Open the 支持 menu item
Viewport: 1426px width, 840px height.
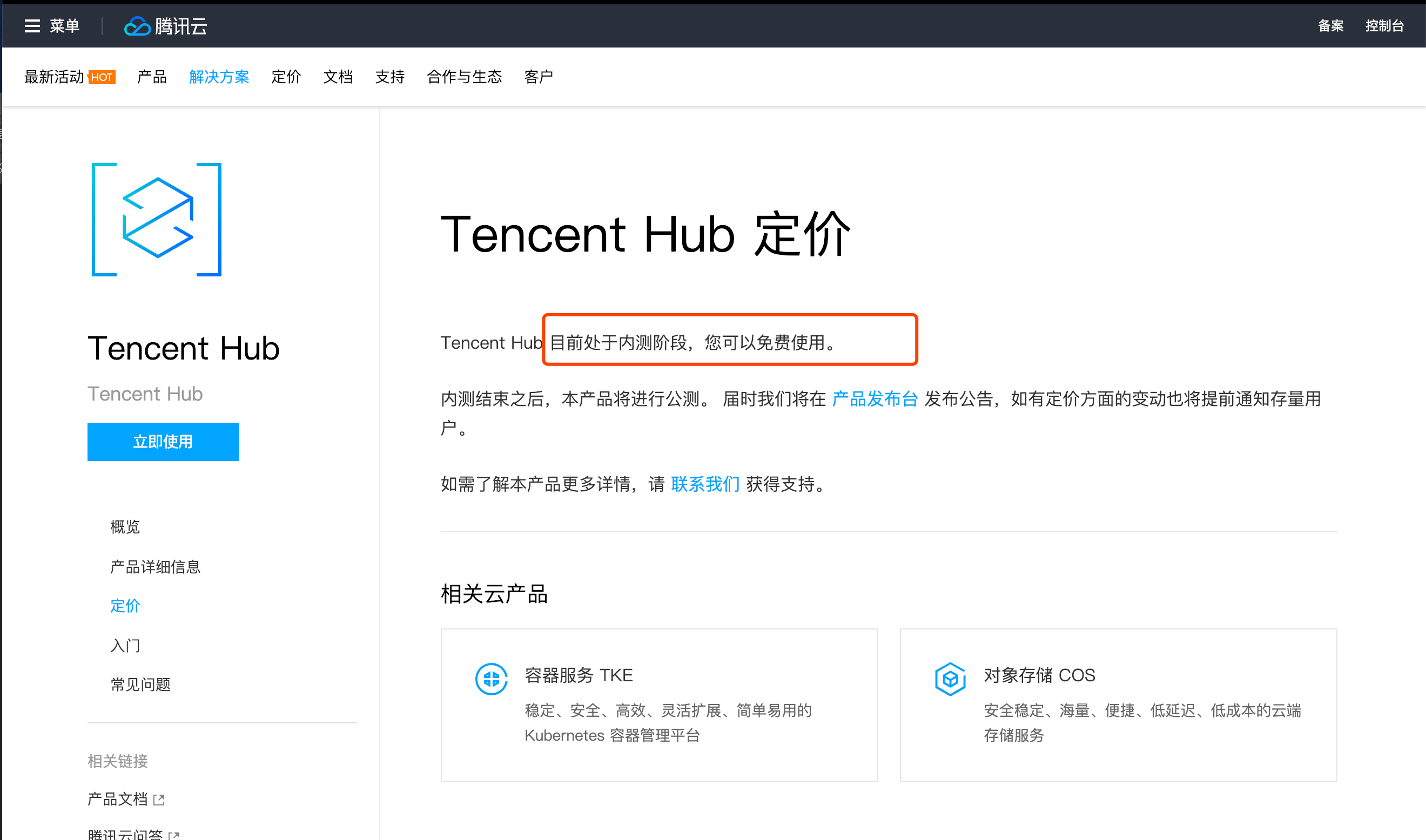click(389, 77)
